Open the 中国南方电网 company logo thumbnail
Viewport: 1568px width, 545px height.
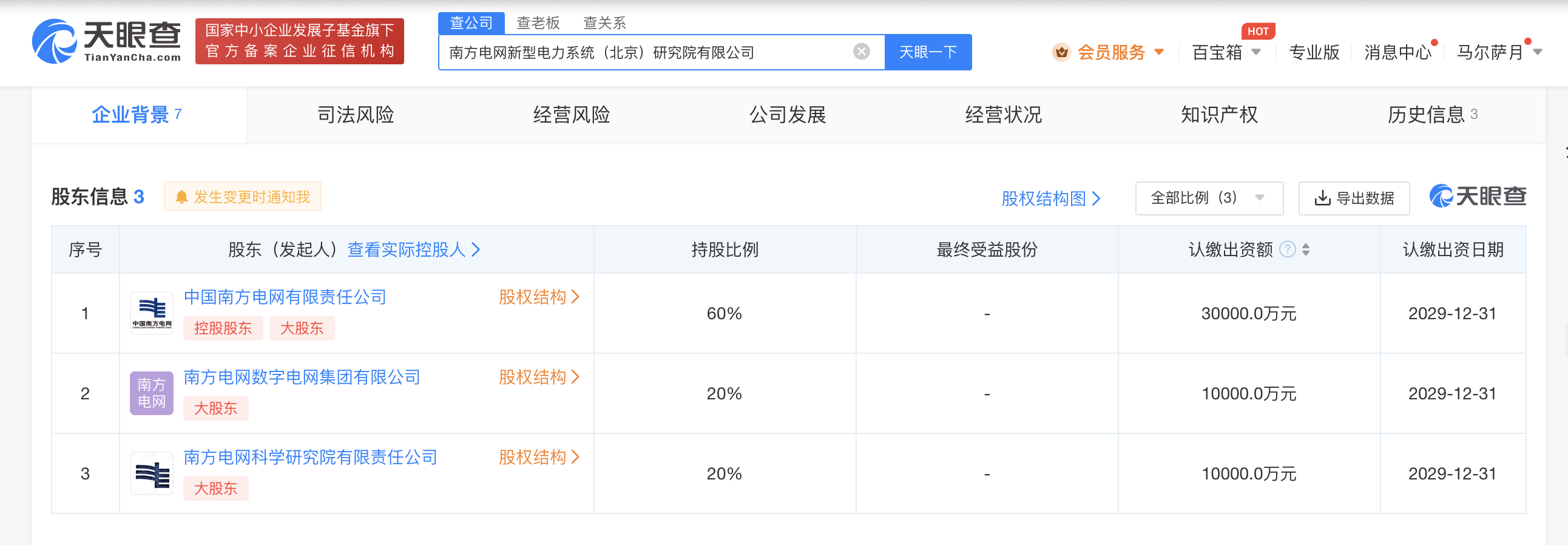pyautogui.click(x=152, y=314)
